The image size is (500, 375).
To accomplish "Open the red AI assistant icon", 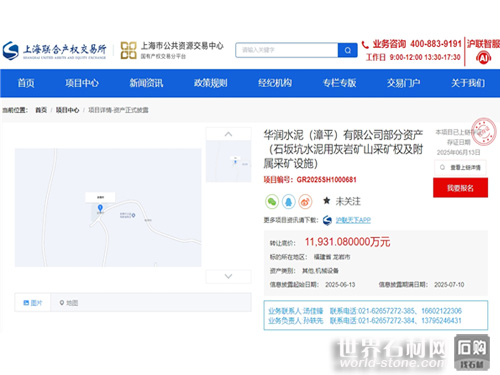I will click(x=483, y=58).
